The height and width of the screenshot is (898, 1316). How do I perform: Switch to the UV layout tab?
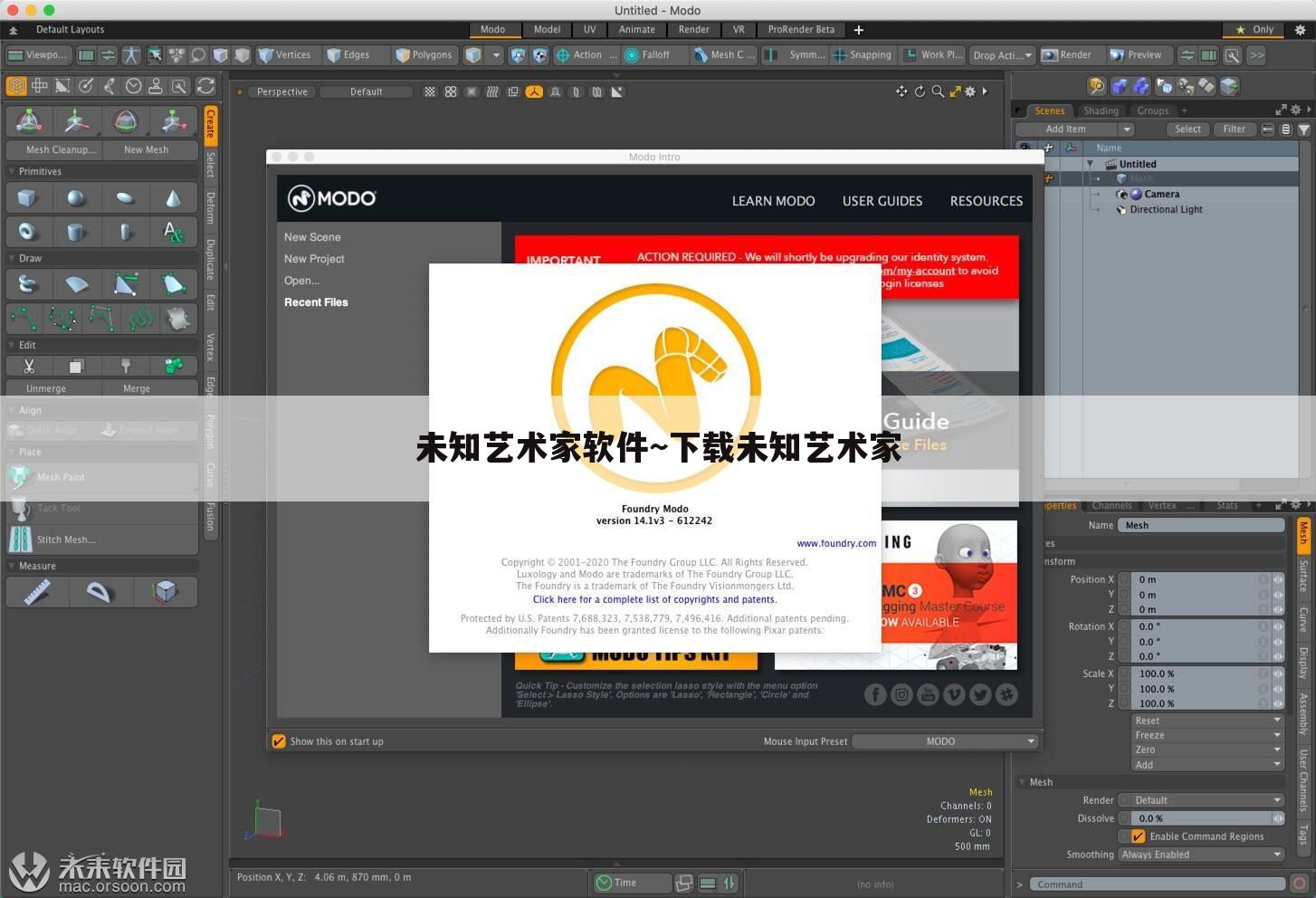click(x=589, y=30)
